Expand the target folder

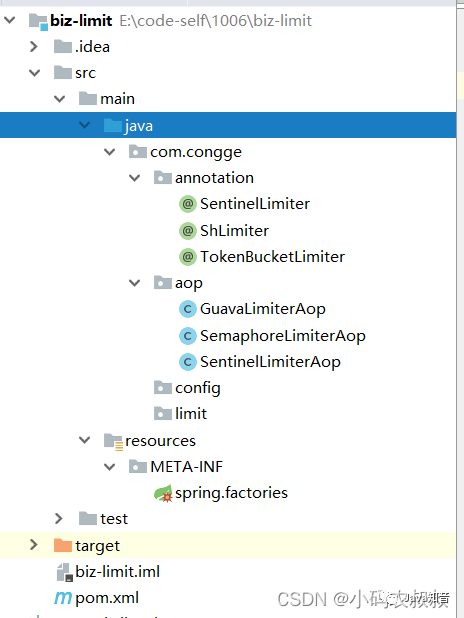34,545
